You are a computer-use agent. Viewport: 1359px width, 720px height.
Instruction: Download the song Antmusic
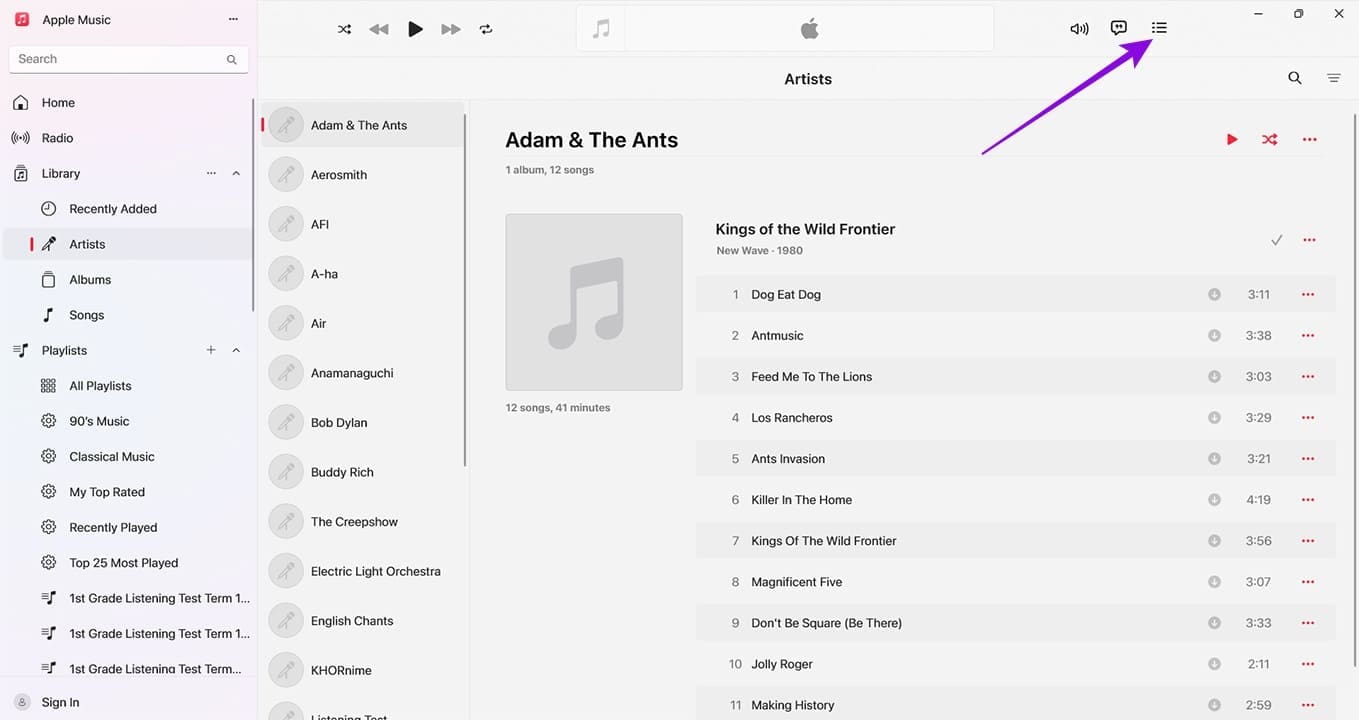coord(1214,336)
